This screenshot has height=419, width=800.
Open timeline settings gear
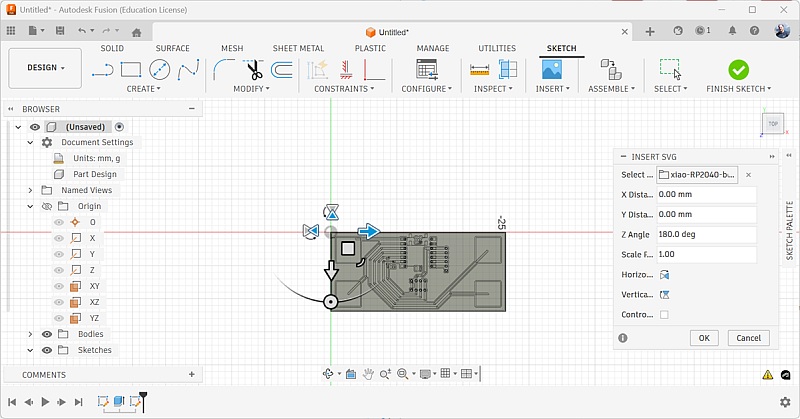(x=785, y=402)
